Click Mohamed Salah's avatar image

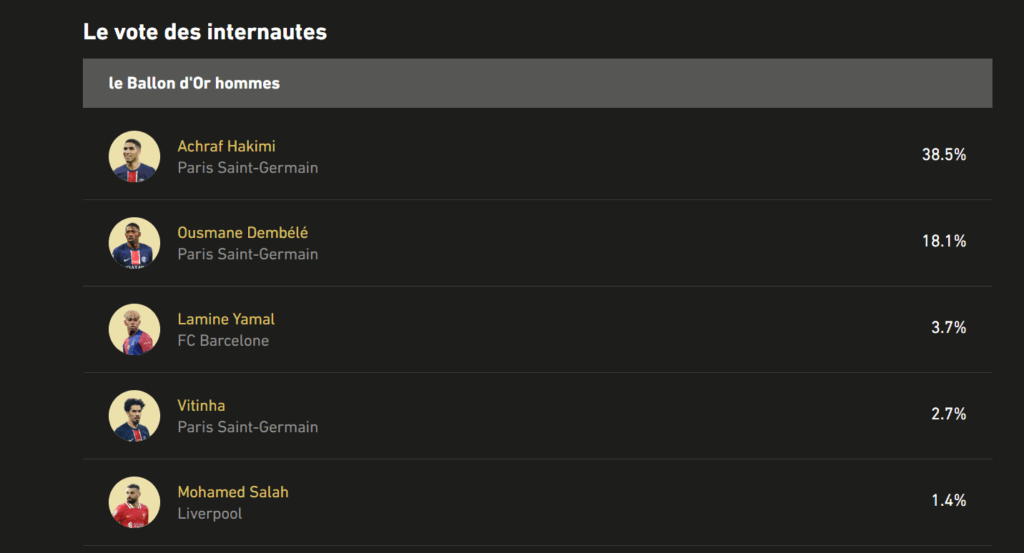pyautogui.click(x=134, y=502)
